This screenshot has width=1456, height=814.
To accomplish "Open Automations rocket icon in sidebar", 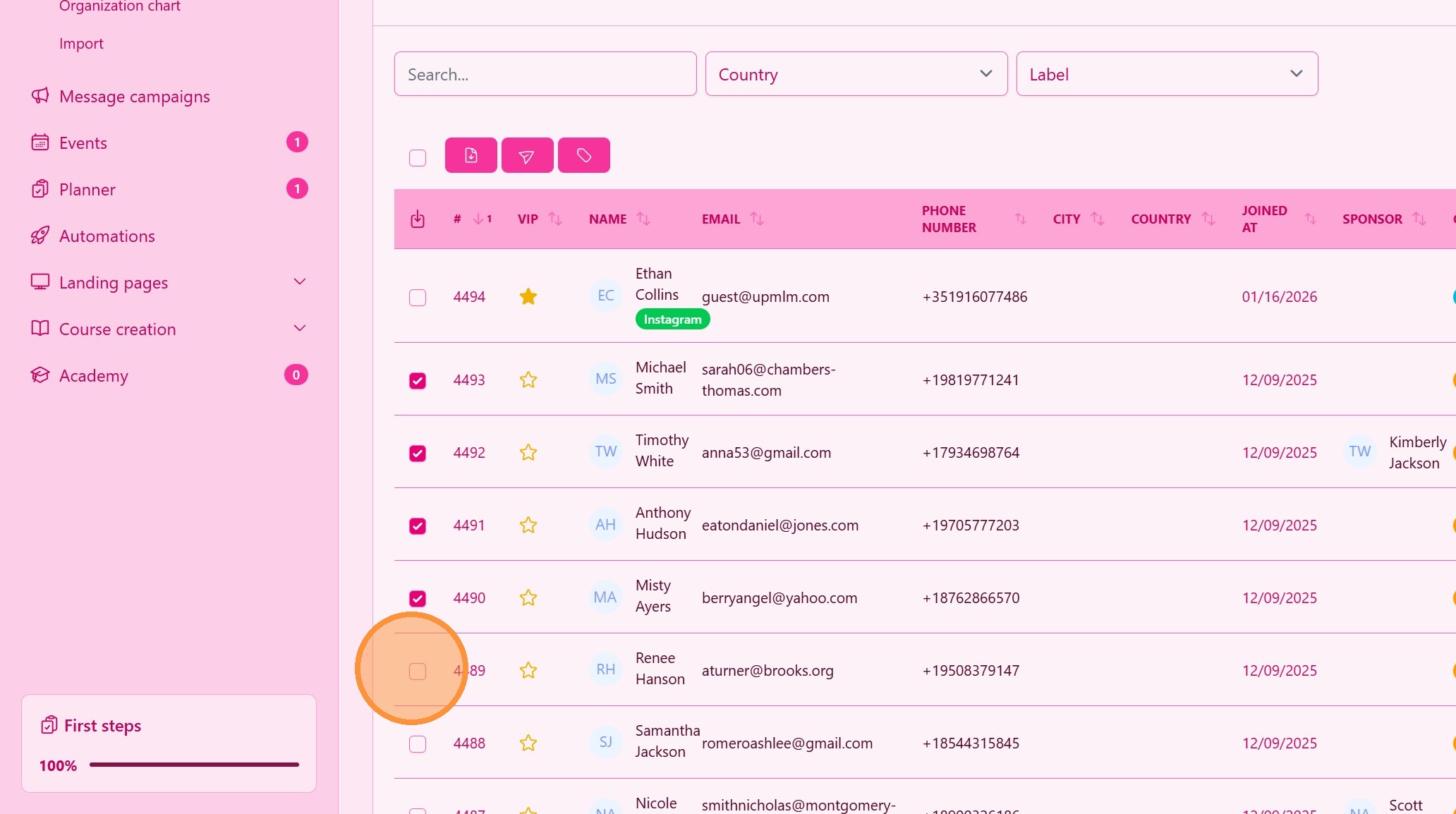I will pyautogui.click(x=40, y=236).
